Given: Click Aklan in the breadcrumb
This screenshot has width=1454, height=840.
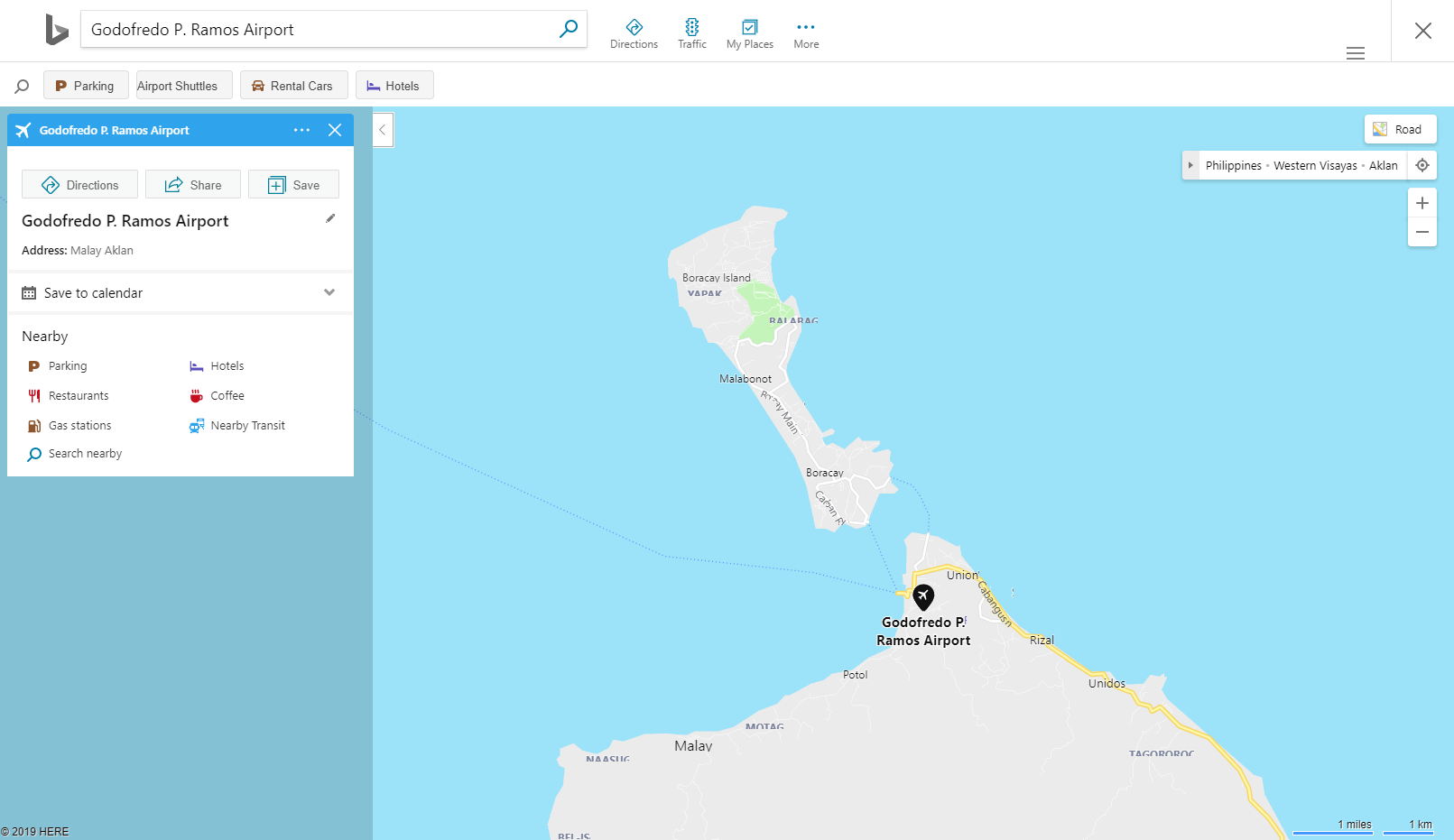Looking at the screenshot, I should tap(1383, 165).
